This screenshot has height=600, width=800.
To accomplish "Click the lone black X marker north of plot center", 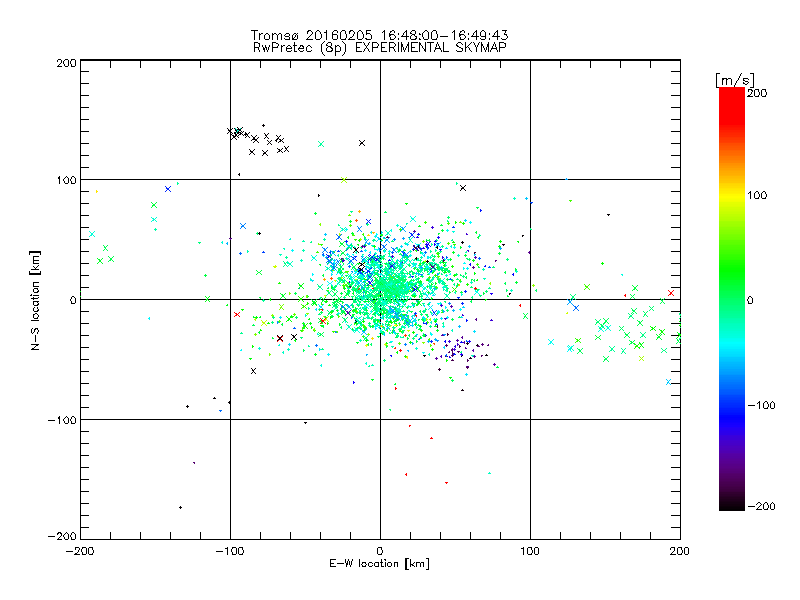I will point(362,143).
